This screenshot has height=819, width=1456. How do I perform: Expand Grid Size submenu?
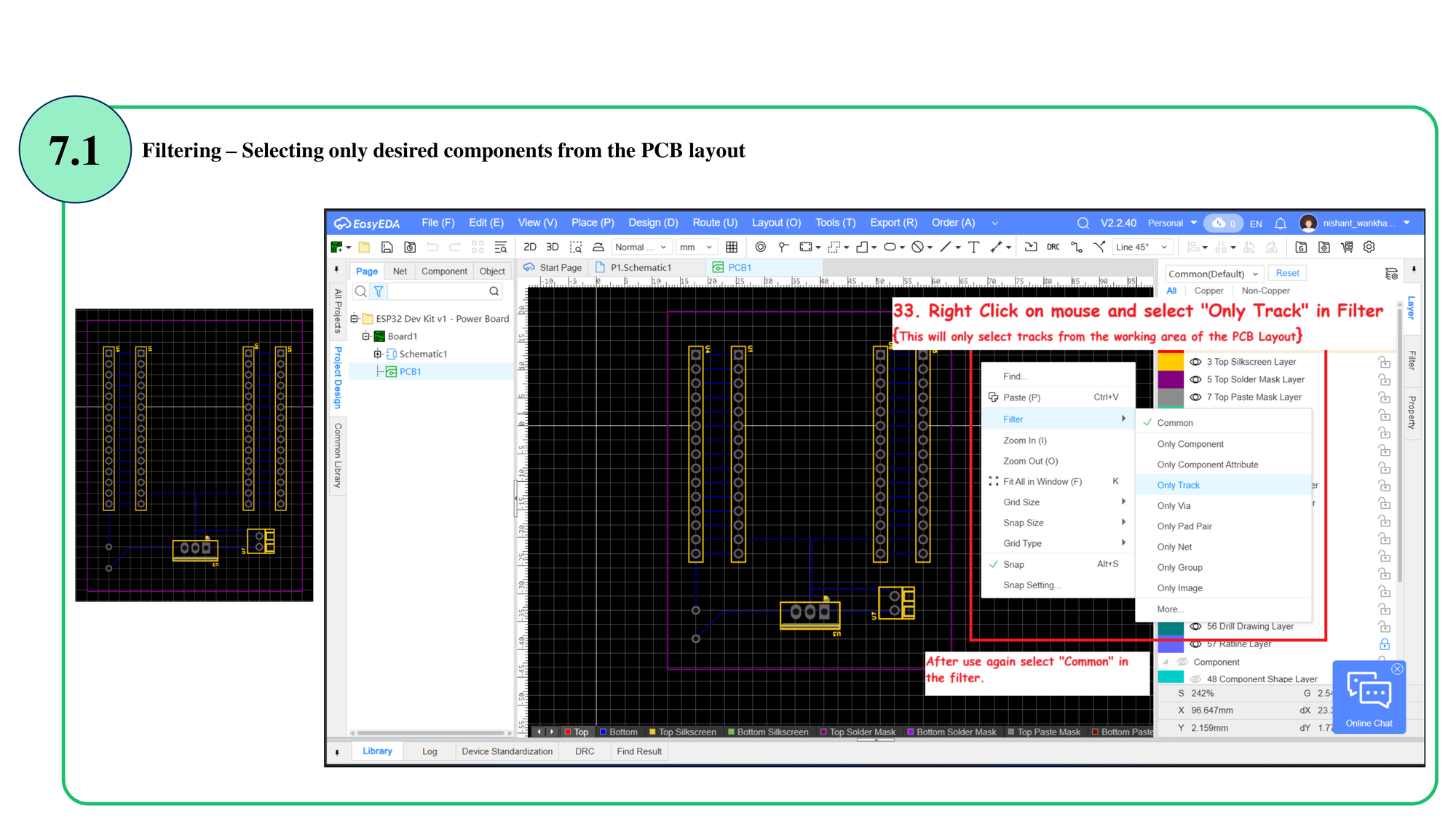(x=1058, y=502)
